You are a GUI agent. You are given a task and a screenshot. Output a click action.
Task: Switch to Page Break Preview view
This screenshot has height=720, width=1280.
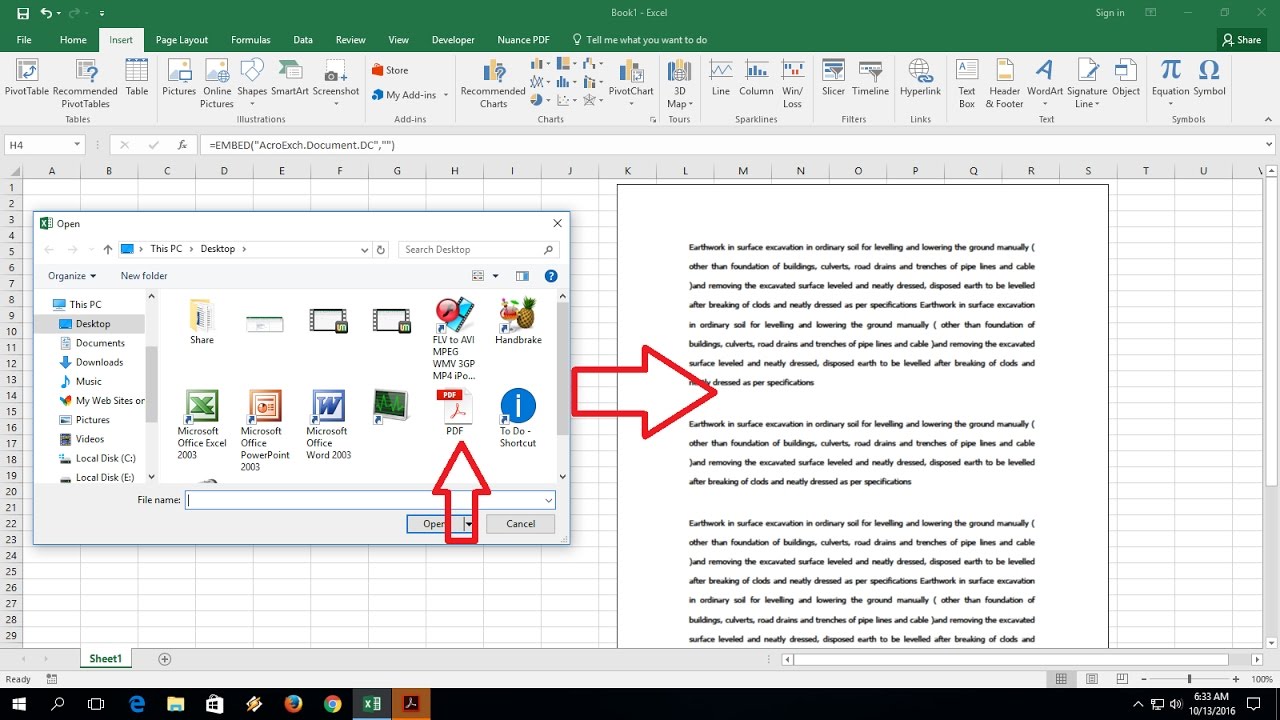pyautogui.click(x=1120, y=679)
